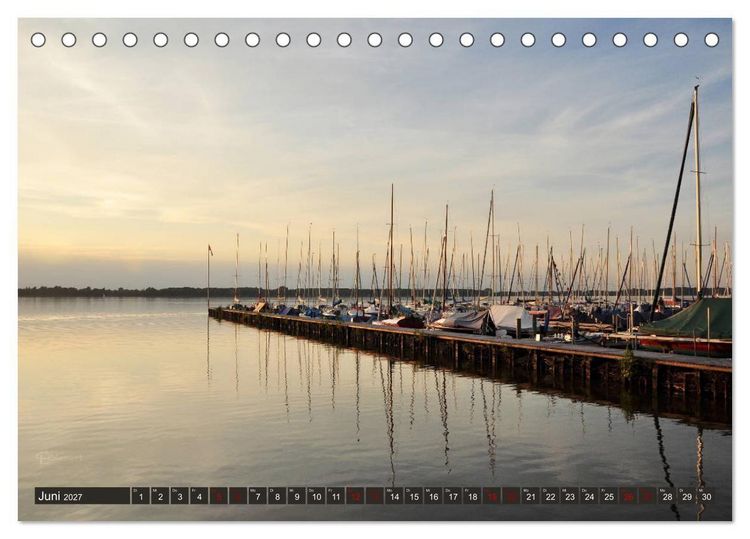The width and height of the screenshot is (750, 539).
Task: Pick day 21 in the date row
Action: click(530, 496)
